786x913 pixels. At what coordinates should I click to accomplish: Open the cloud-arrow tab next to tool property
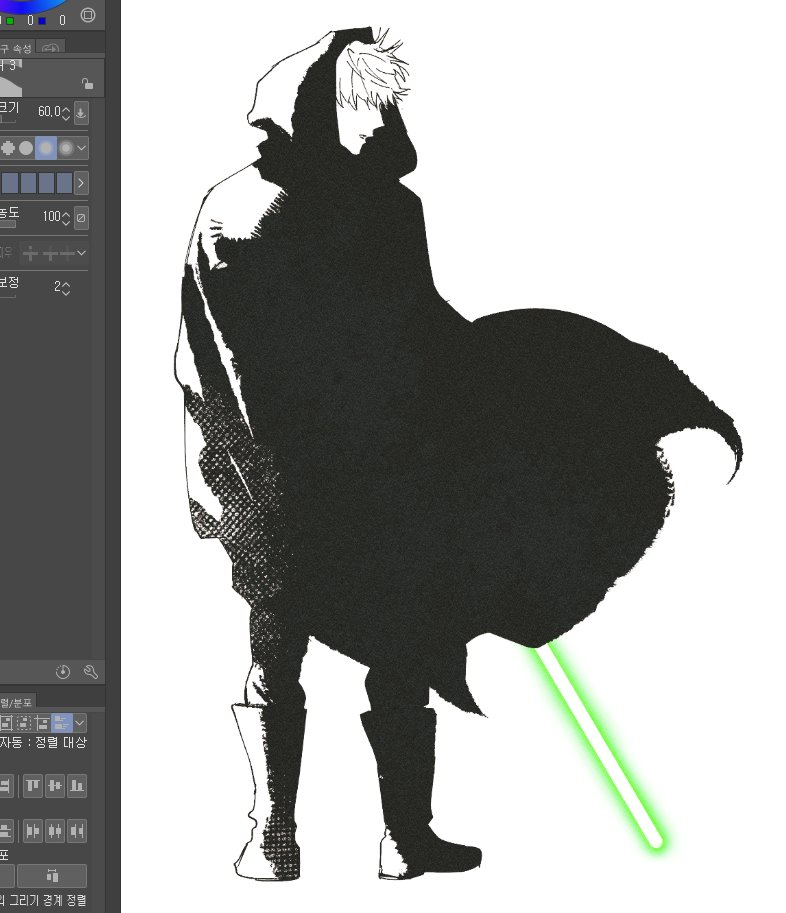click(51, 48)
